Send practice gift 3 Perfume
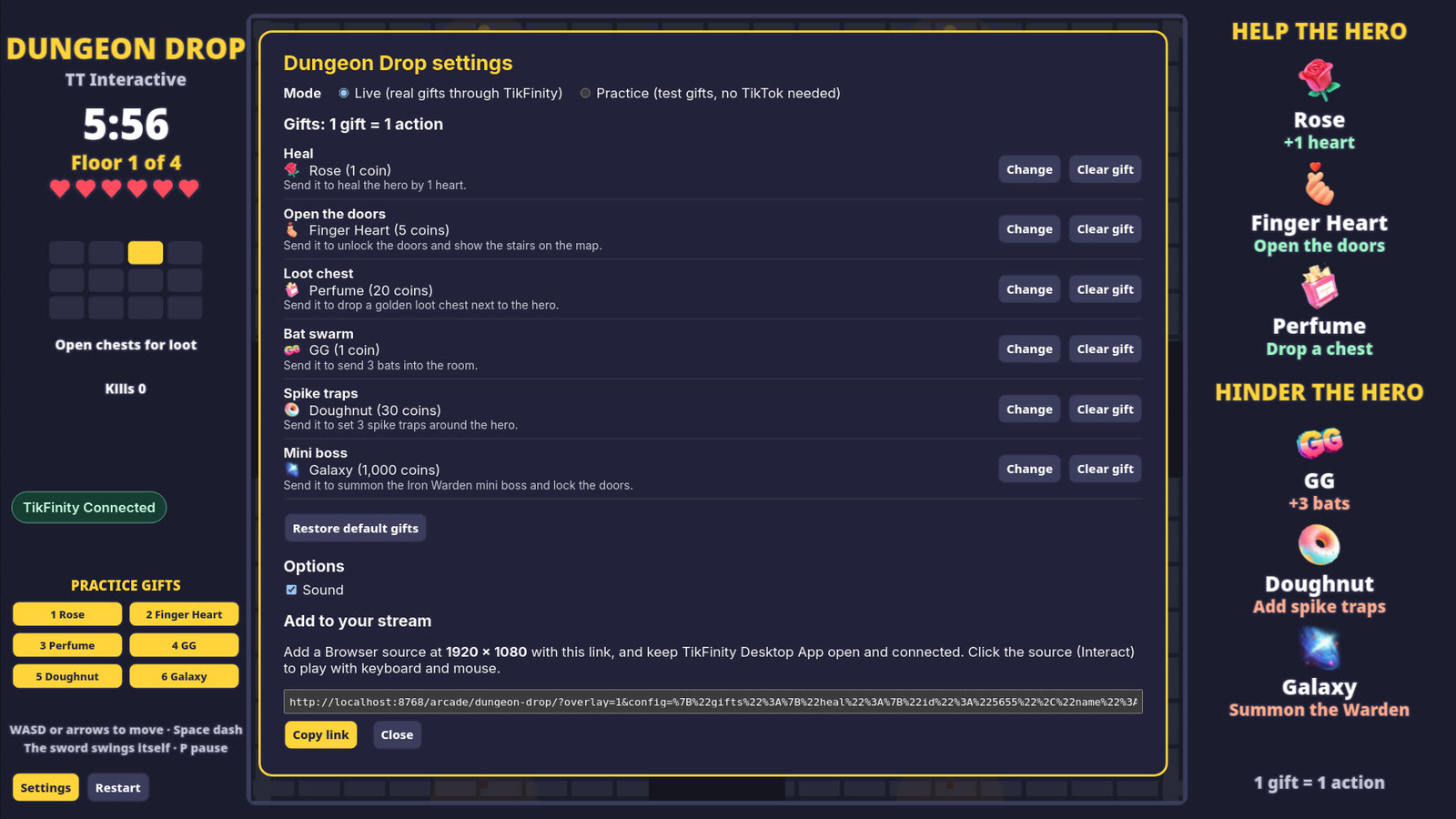The height and width of the screenshot is (819, 1456). point(67,645)
